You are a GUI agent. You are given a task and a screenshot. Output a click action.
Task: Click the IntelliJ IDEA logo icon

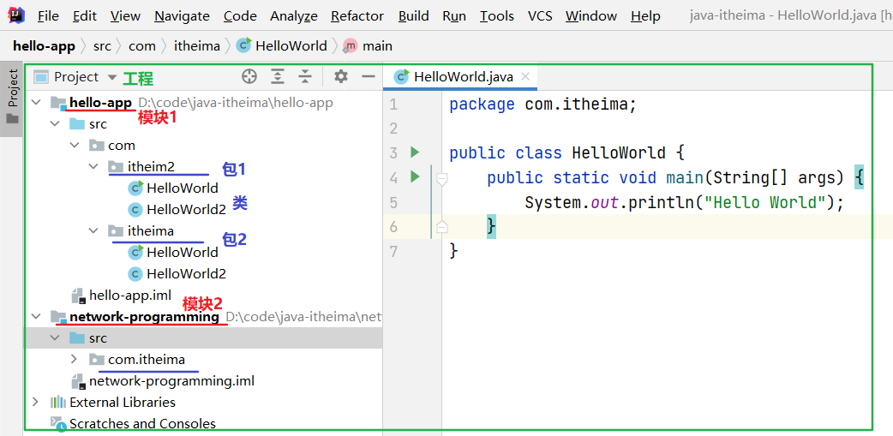click(16, 15)
